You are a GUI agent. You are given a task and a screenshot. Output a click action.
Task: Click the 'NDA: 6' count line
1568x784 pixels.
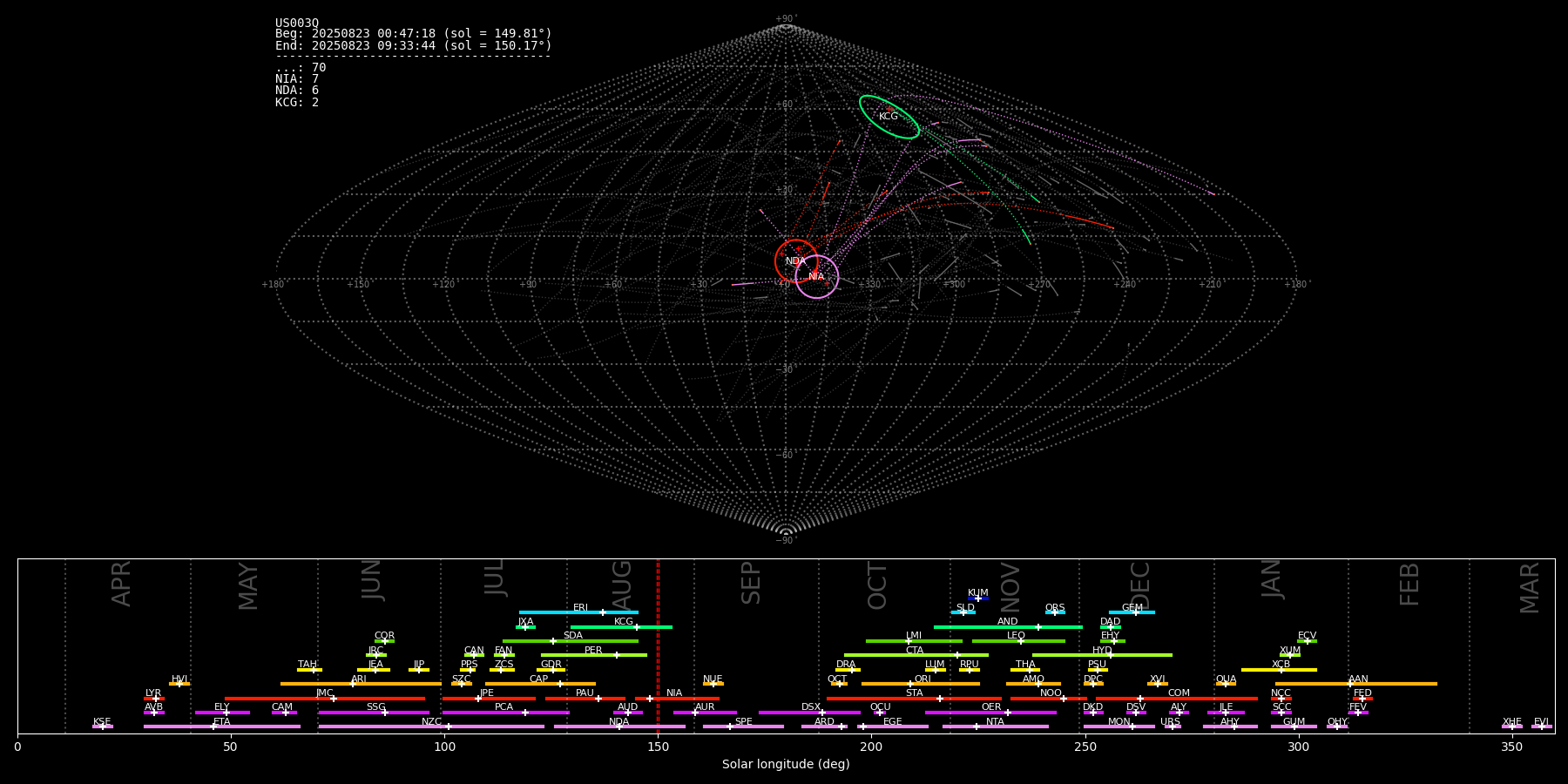click(297, 91)
